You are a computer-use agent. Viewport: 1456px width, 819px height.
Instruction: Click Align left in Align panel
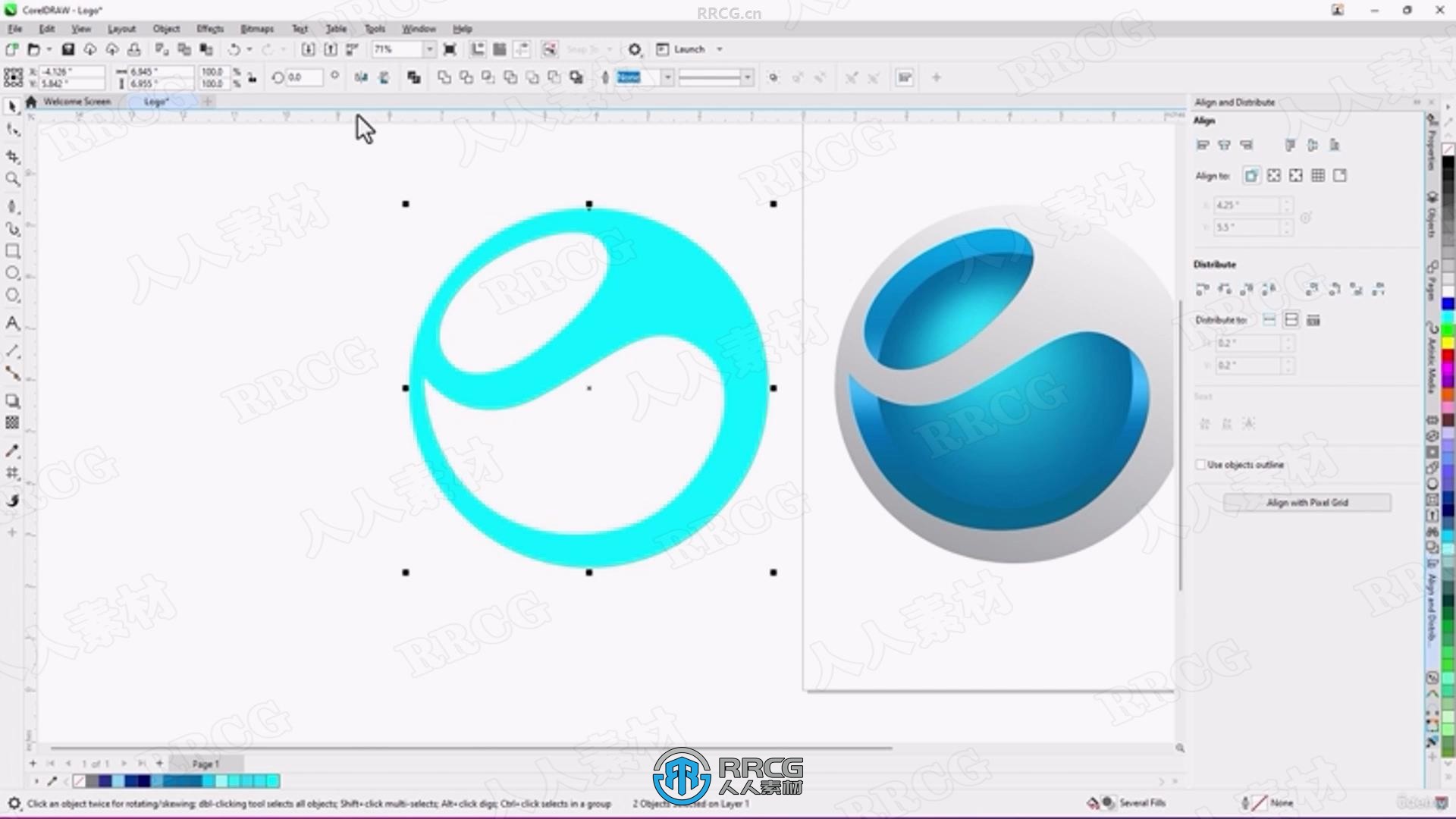click(x=1202, y=145)
